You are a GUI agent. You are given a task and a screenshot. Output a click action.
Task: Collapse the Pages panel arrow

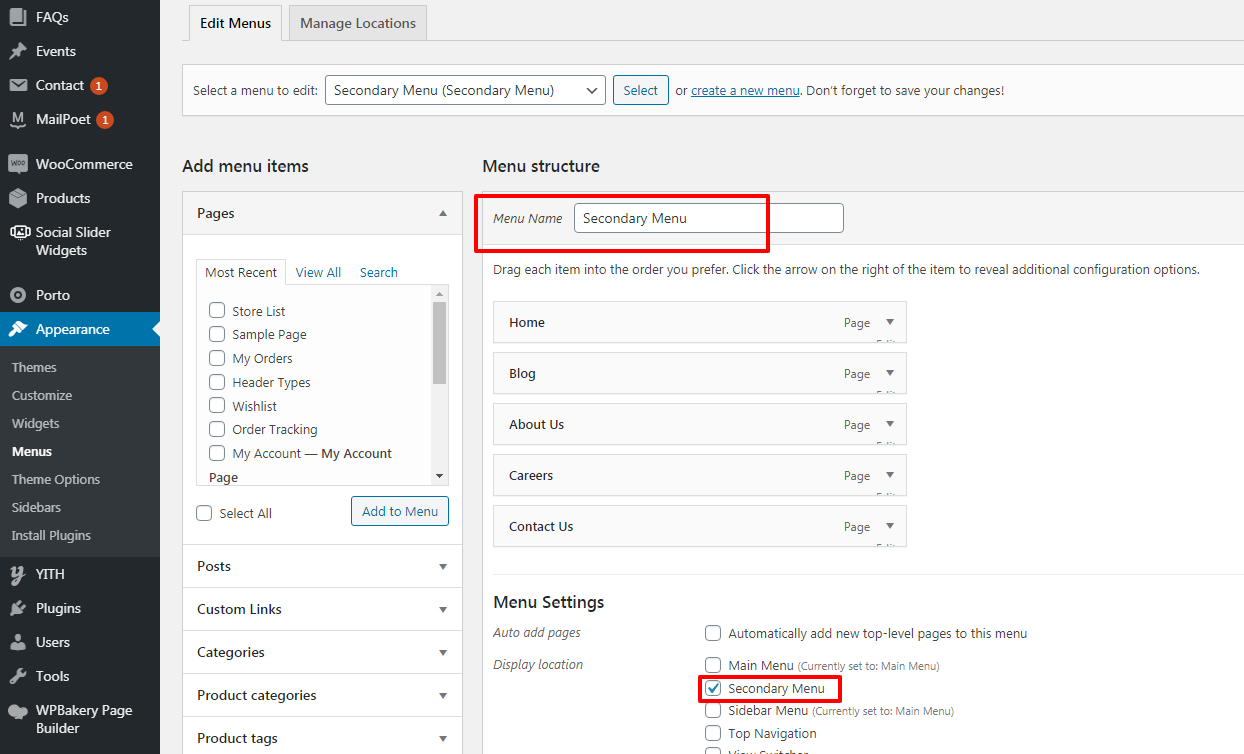443,213
